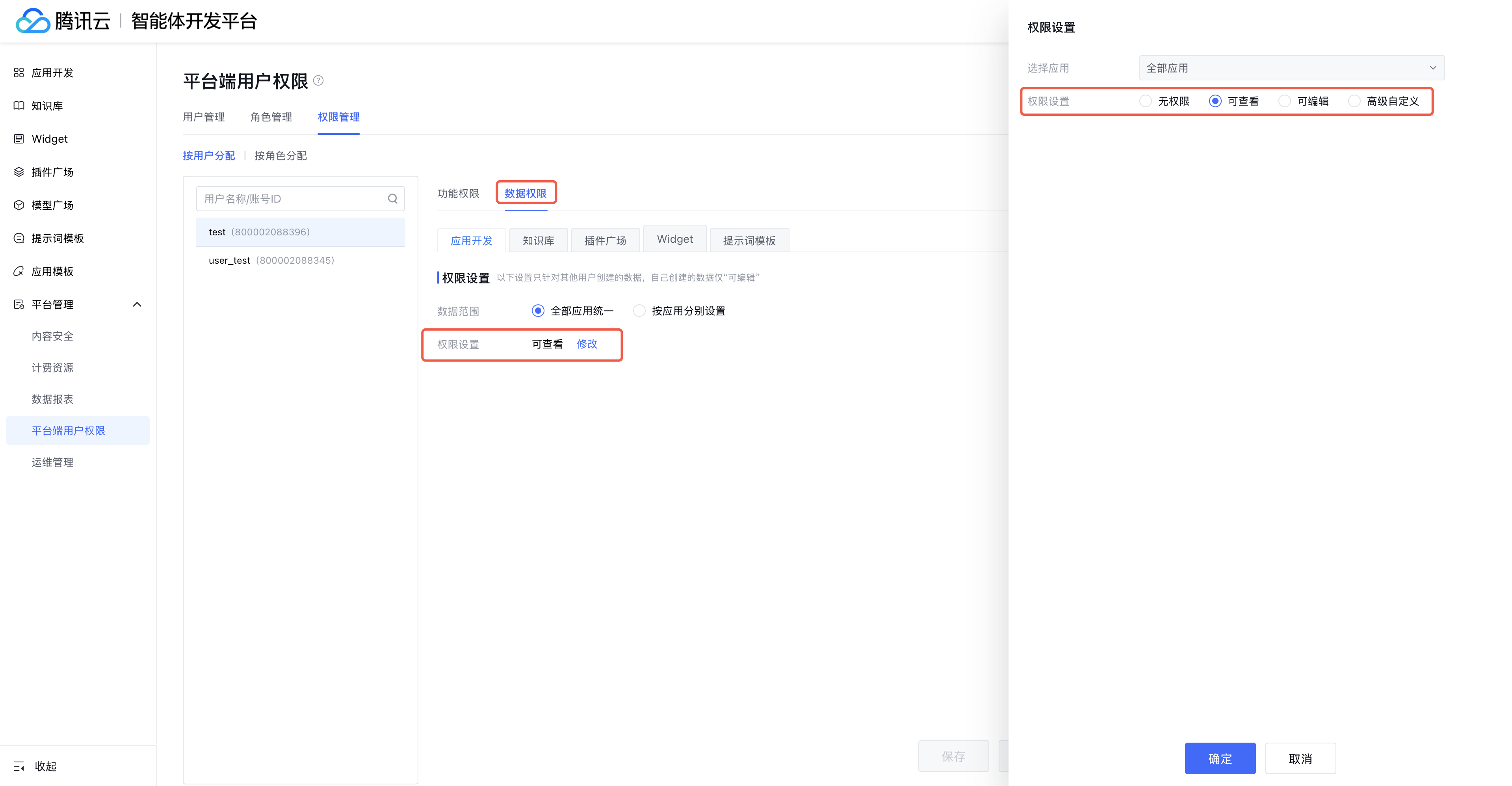Image resolution: width=1512 pixels, height=786 pixels.
Task: Select the 高级自定义 radio option
Action: coord(1354,101)
